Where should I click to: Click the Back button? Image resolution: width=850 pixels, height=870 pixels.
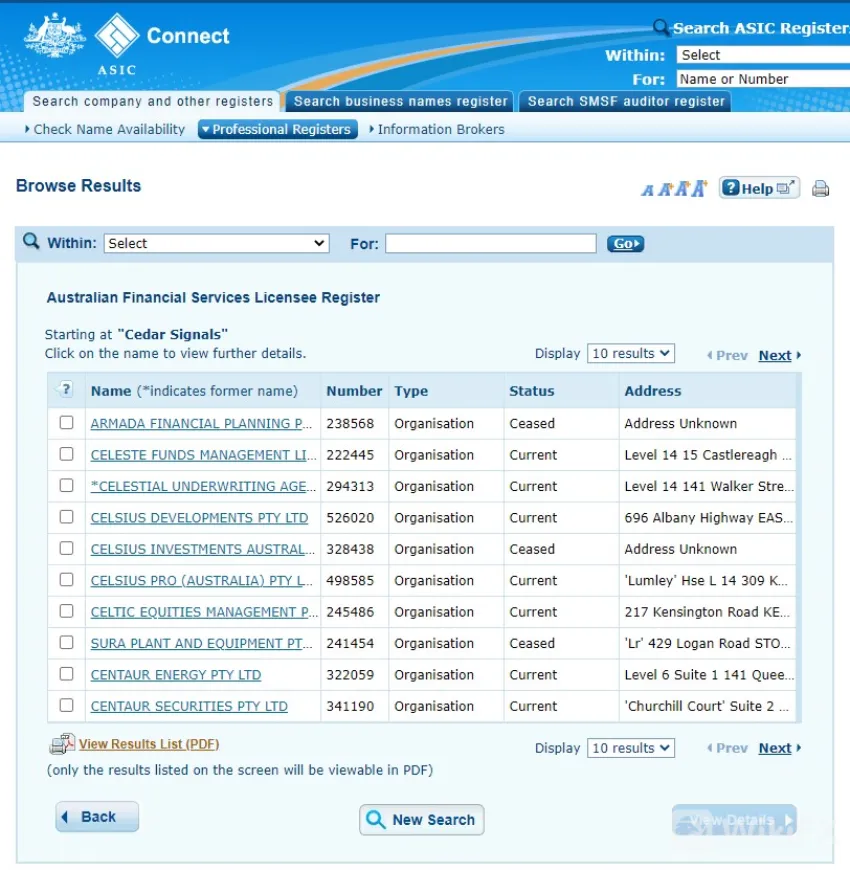coord(97,817)
